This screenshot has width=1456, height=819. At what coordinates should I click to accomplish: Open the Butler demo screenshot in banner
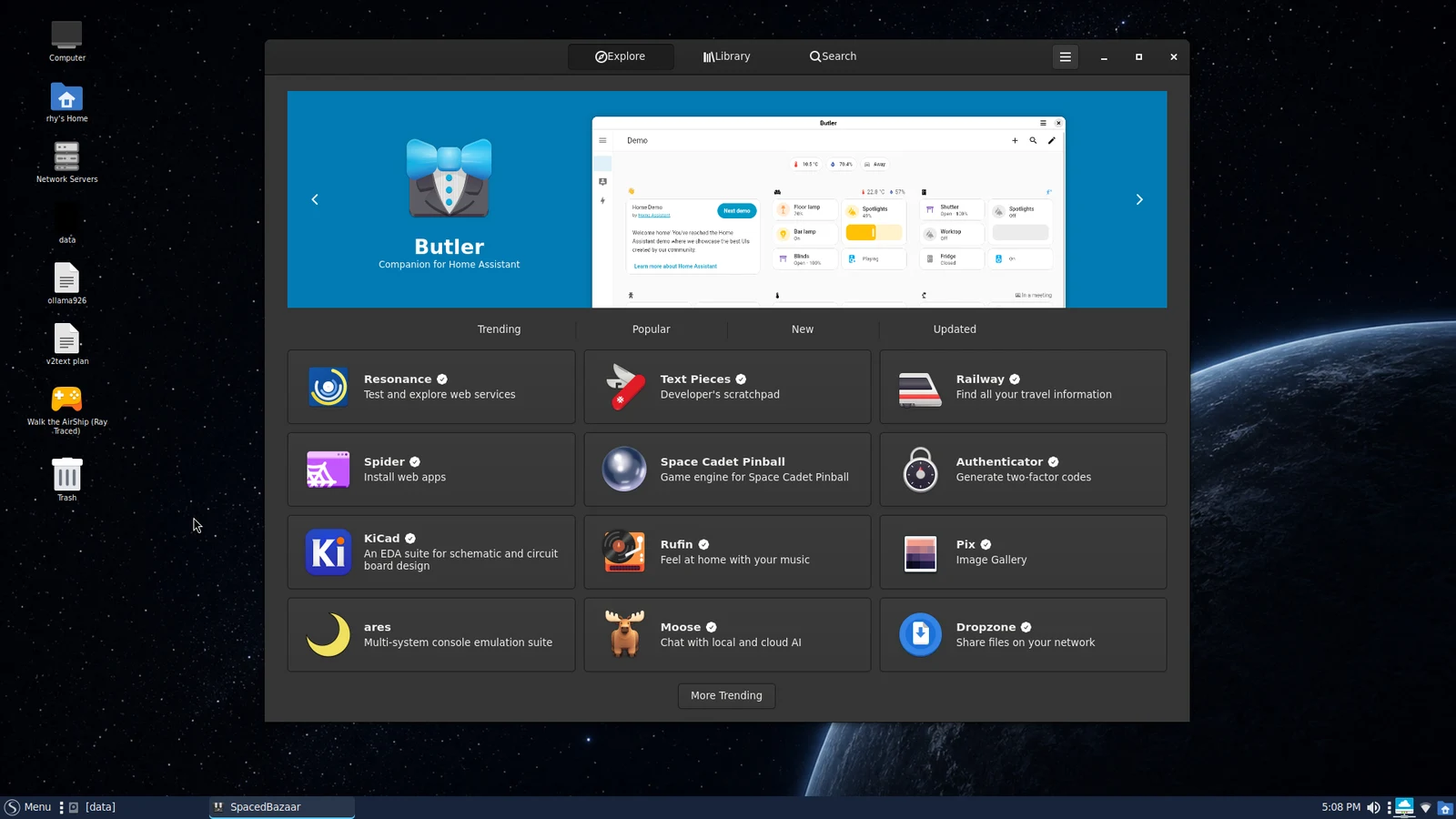pos(828,212)
